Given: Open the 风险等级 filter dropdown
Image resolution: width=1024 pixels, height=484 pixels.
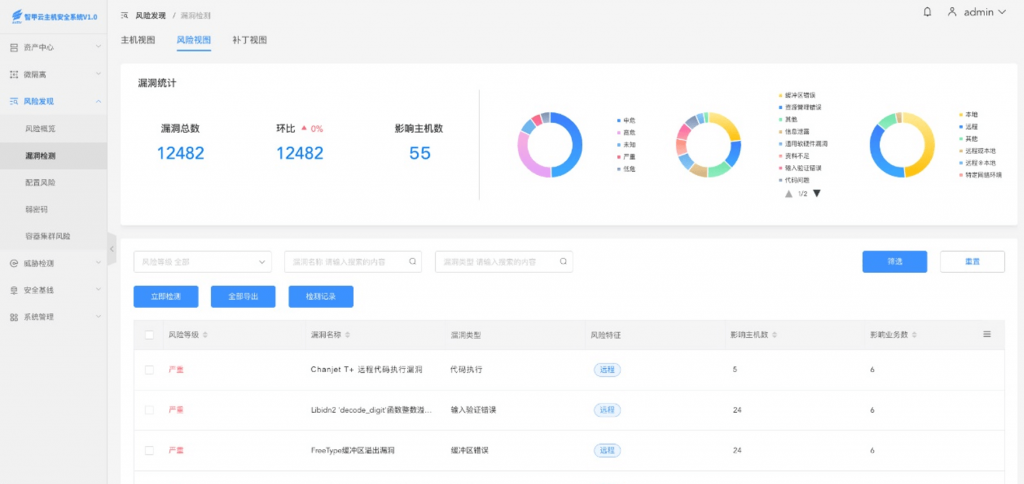Looking at the screenshot, I should tap(203, 262).
